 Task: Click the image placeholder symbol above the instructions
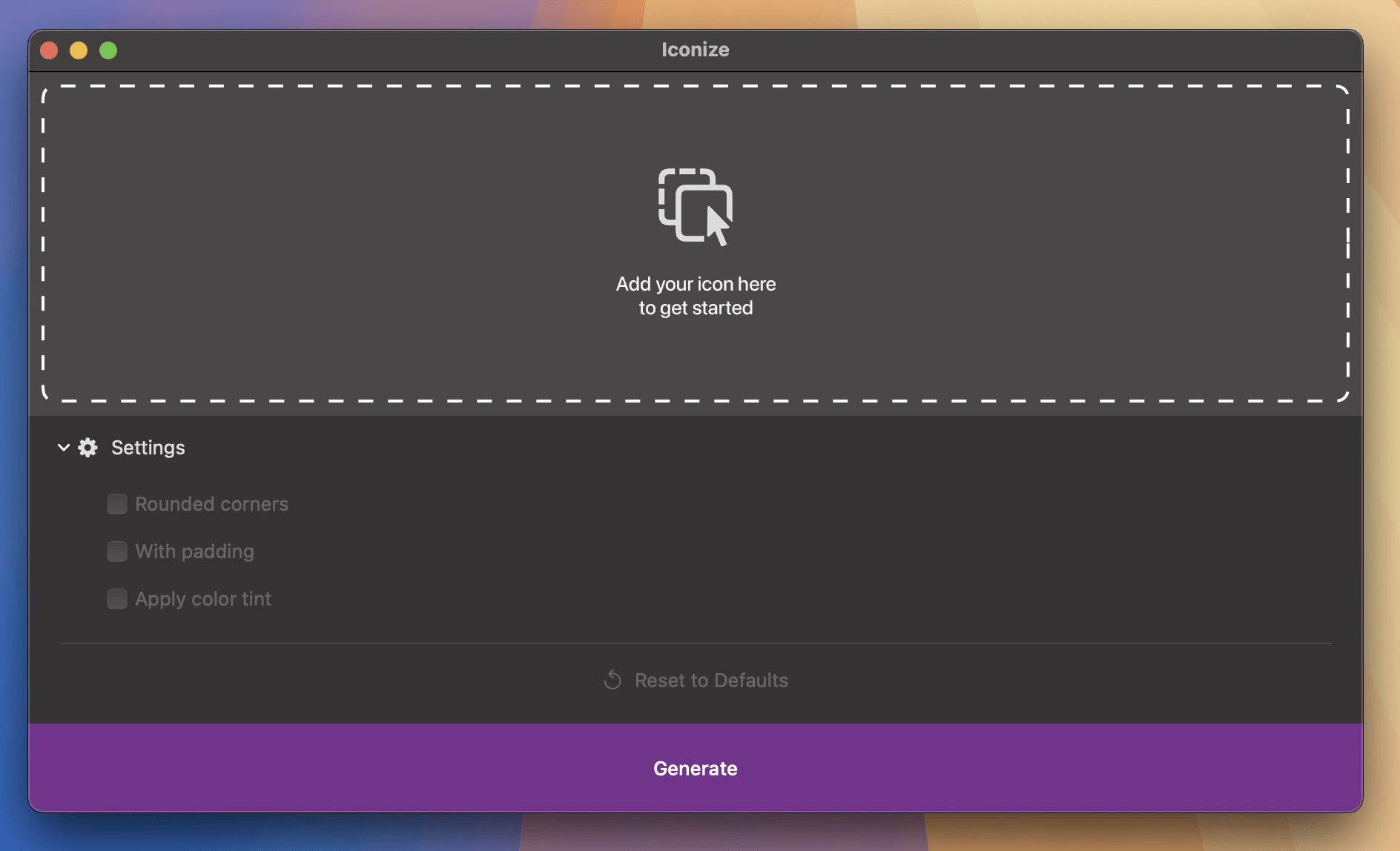[x=695, y=208]
